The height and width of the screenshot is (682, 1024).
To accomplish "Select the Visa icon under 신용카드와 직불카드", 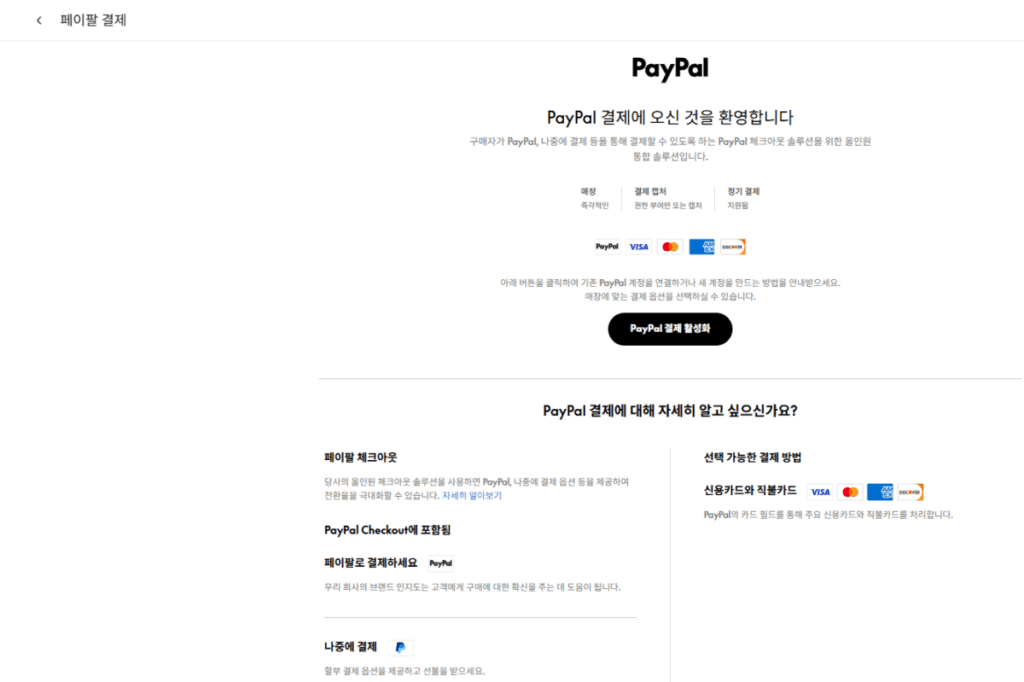I will point(820,491).
